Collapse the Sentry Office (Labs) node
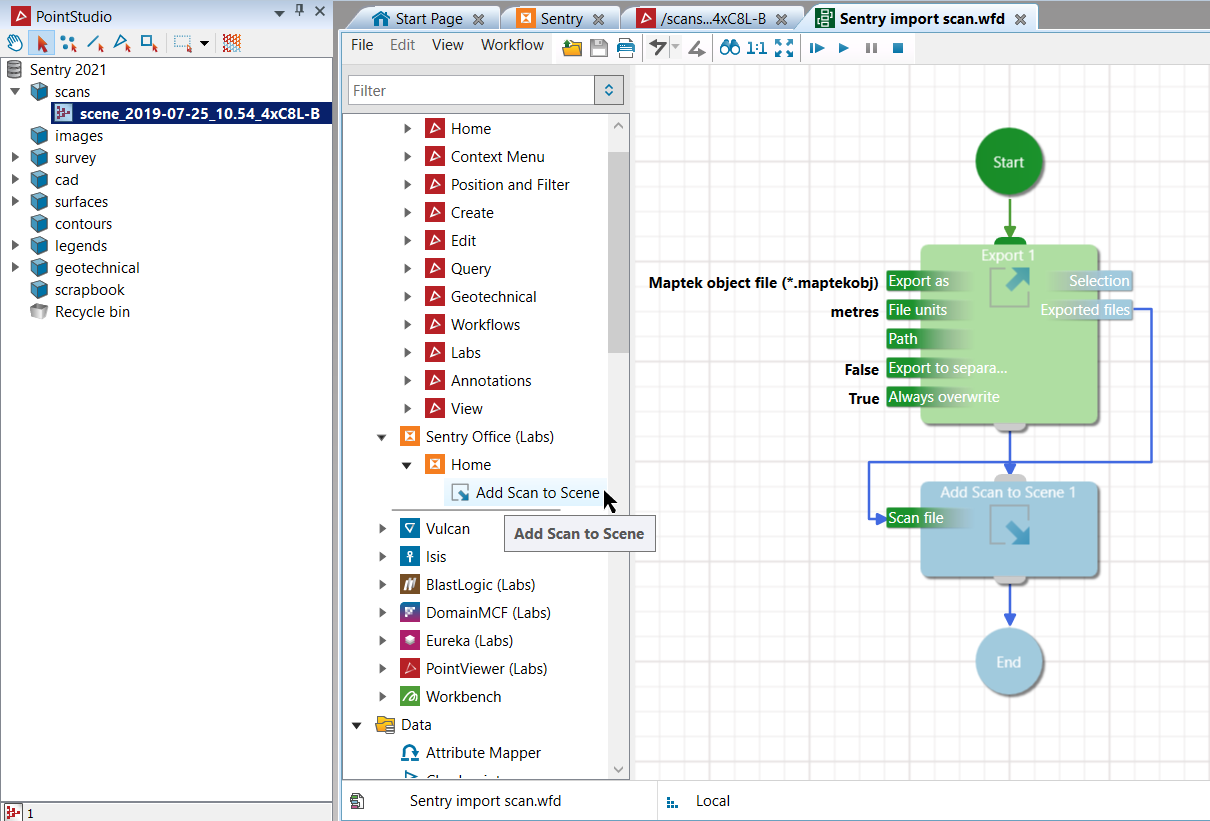The width and height of the screenshot is (1210, 821). pyautogui.click(x=382, y=437)
